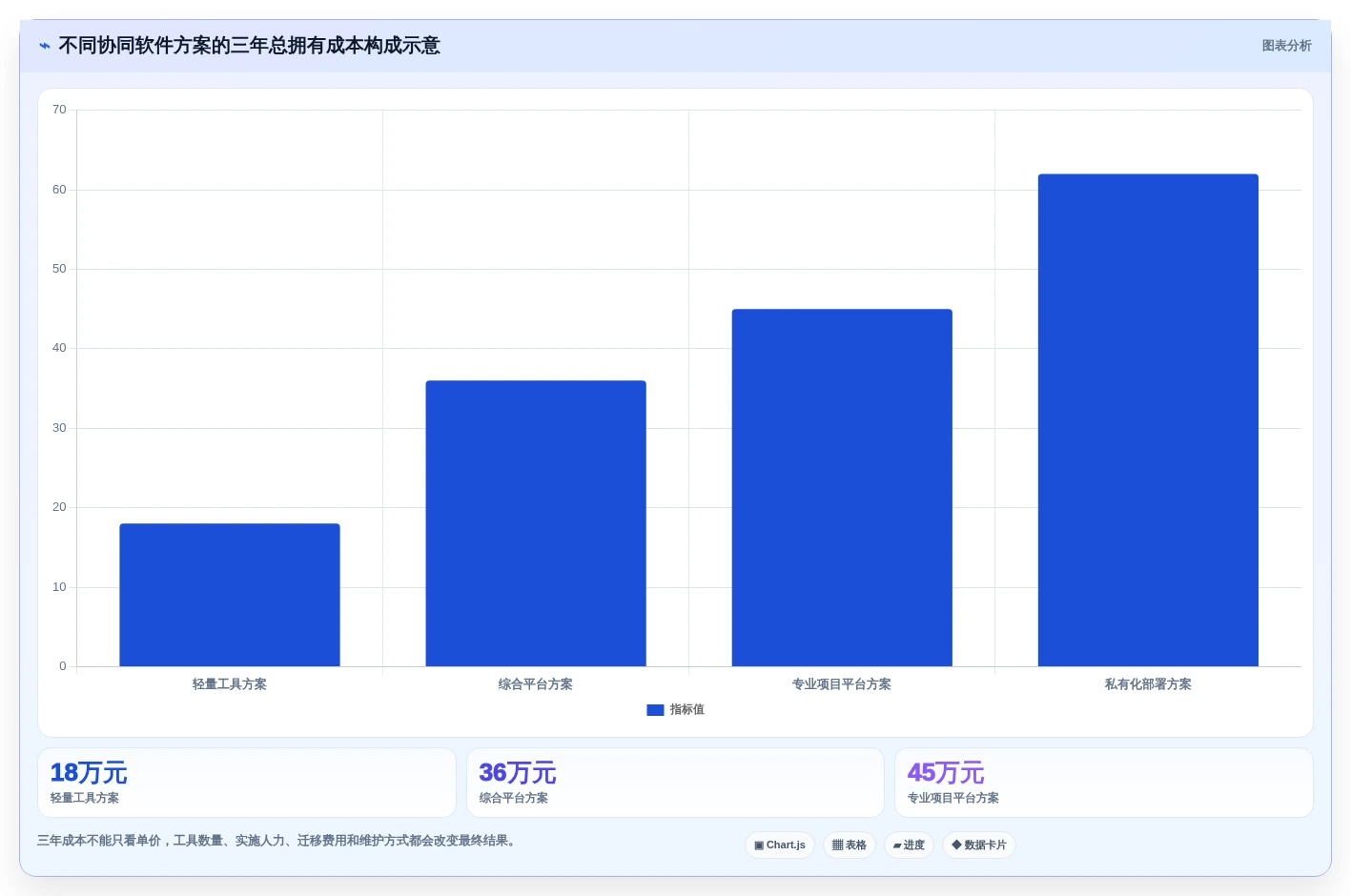This screenshot has height=896, width=1351.
Task: Click the y-axis tick label 60
Action: (59, 190)
